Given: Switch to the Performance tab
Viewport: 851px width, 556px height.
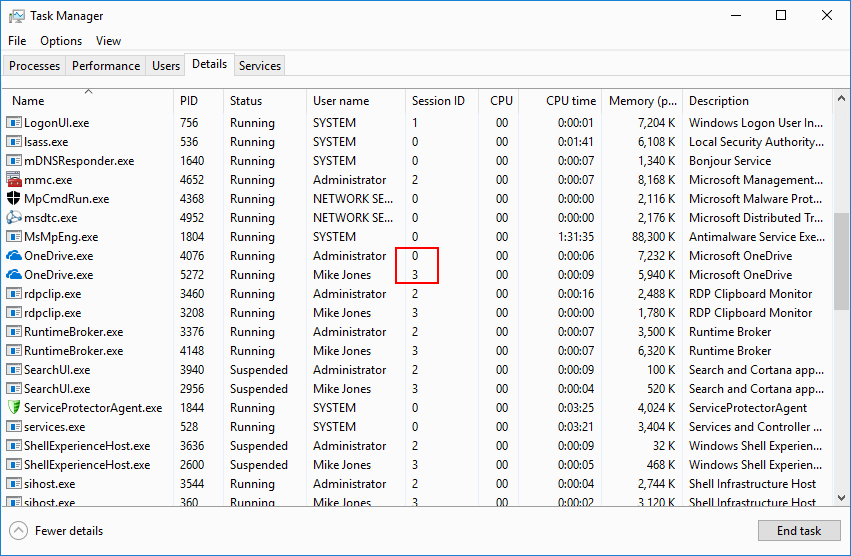Looking at the screenshot, I should (106, 66).
